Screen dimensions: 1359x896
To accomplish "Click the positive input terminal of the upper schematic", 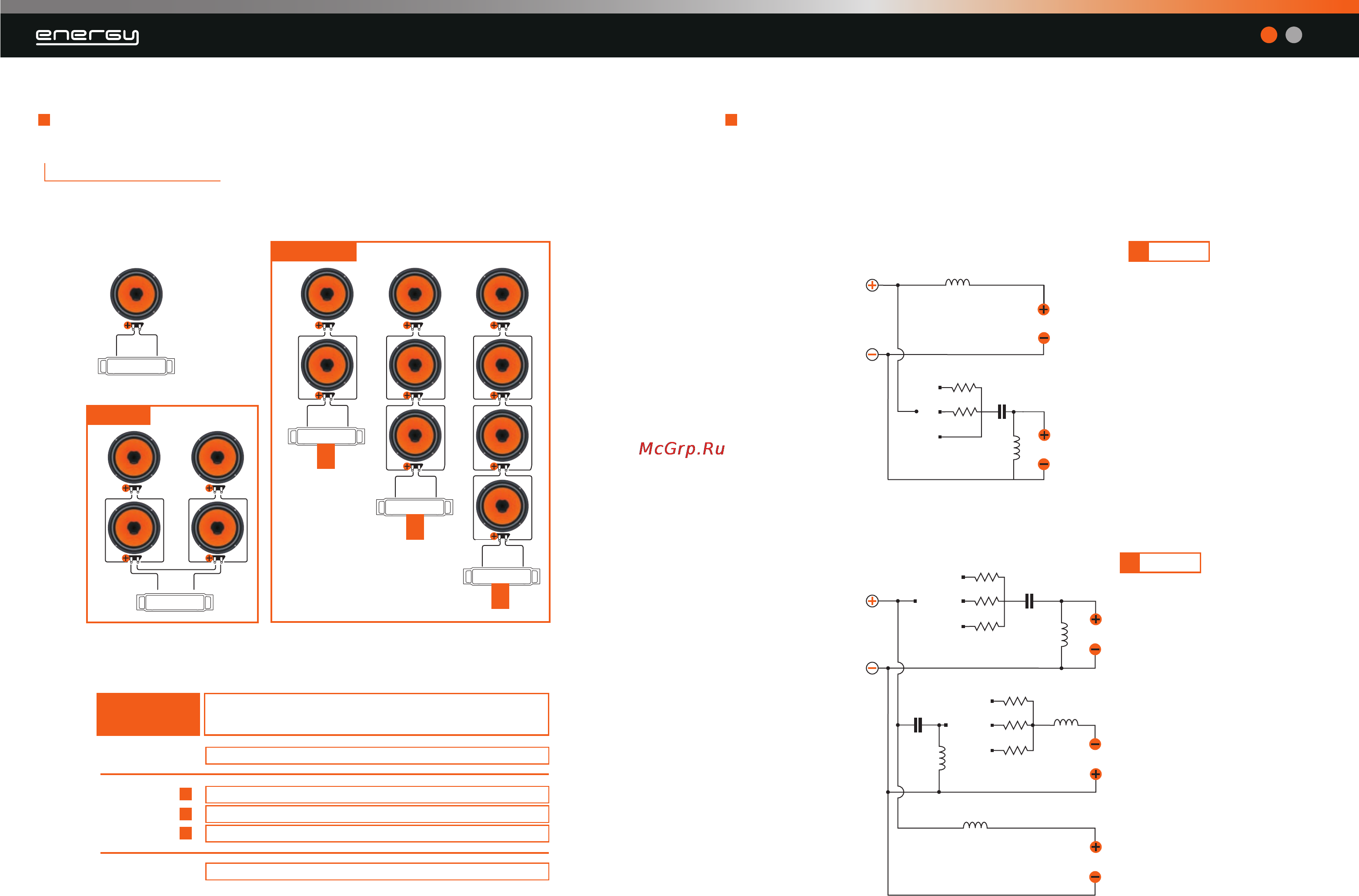I will (872, 285).
